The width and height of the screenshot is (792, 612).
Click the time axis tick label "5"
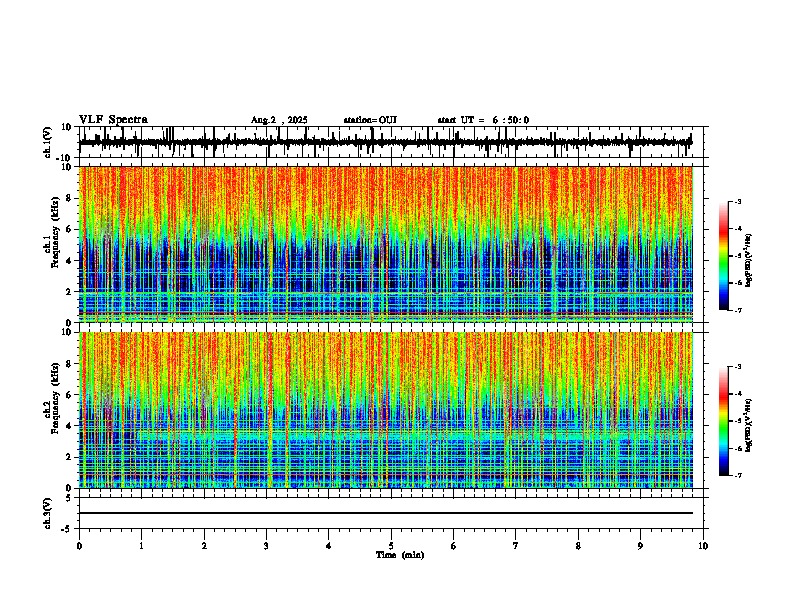coord(391,546)
